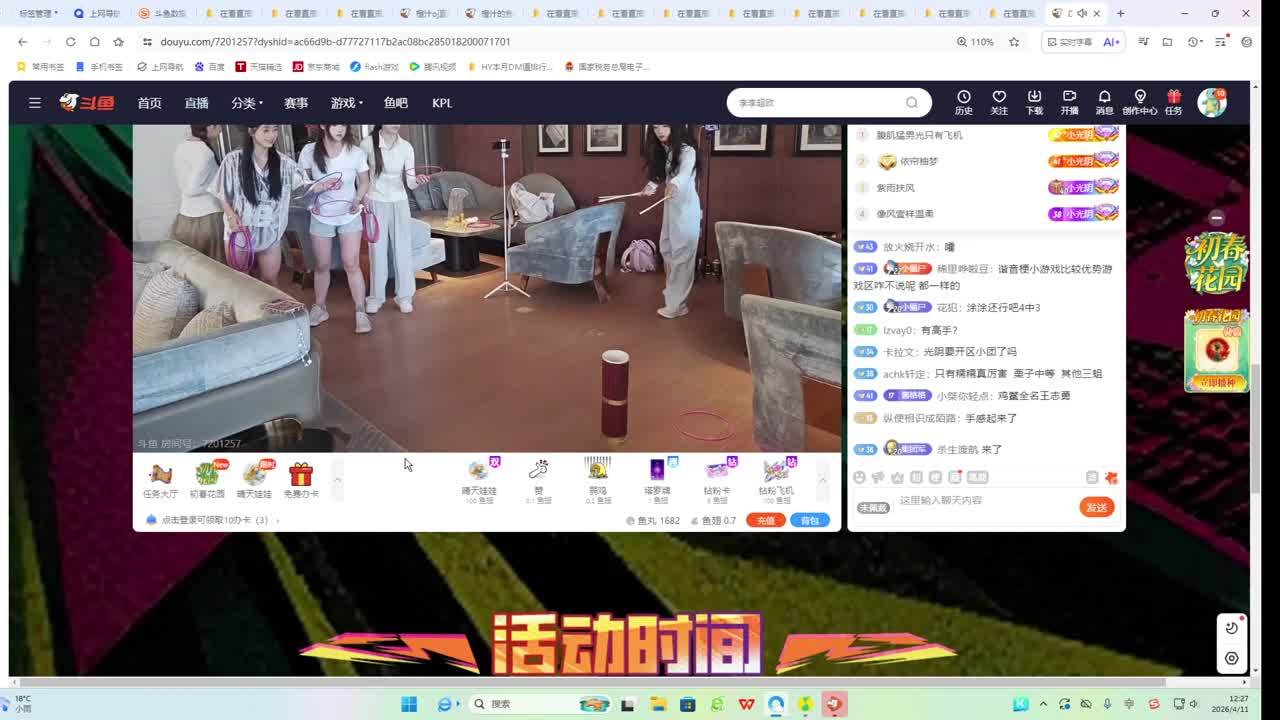The image size is (1280, 720).
Task: Click the 任务 gift icon in header
Action: click(1174, 102)
